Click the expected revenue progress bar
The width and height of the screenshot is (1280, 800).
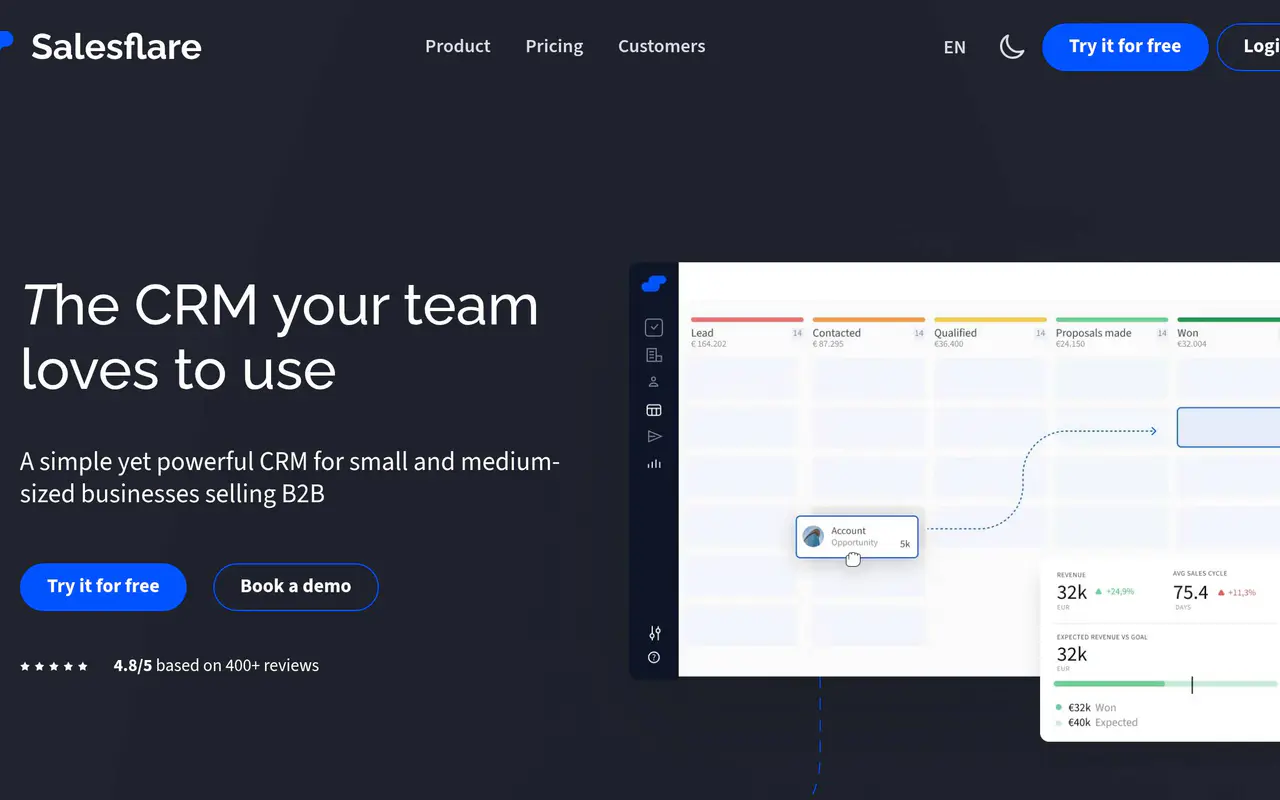pyautogui.click(x=1166, y=684)
